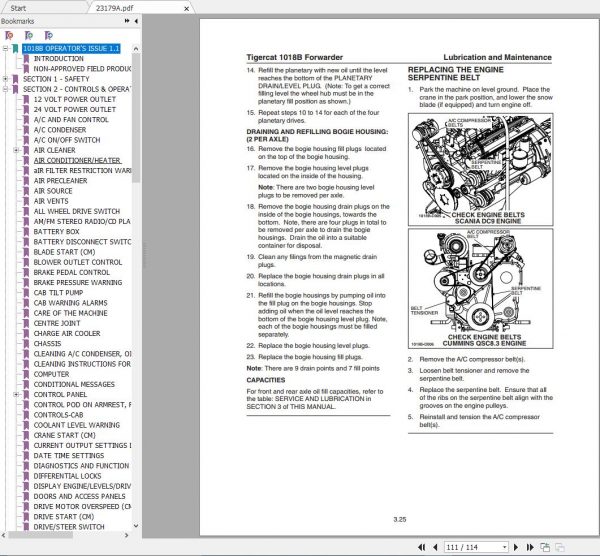Open CAB WARNING ALARMS bookmark
The image size is (600, 556).
[70, 303]
